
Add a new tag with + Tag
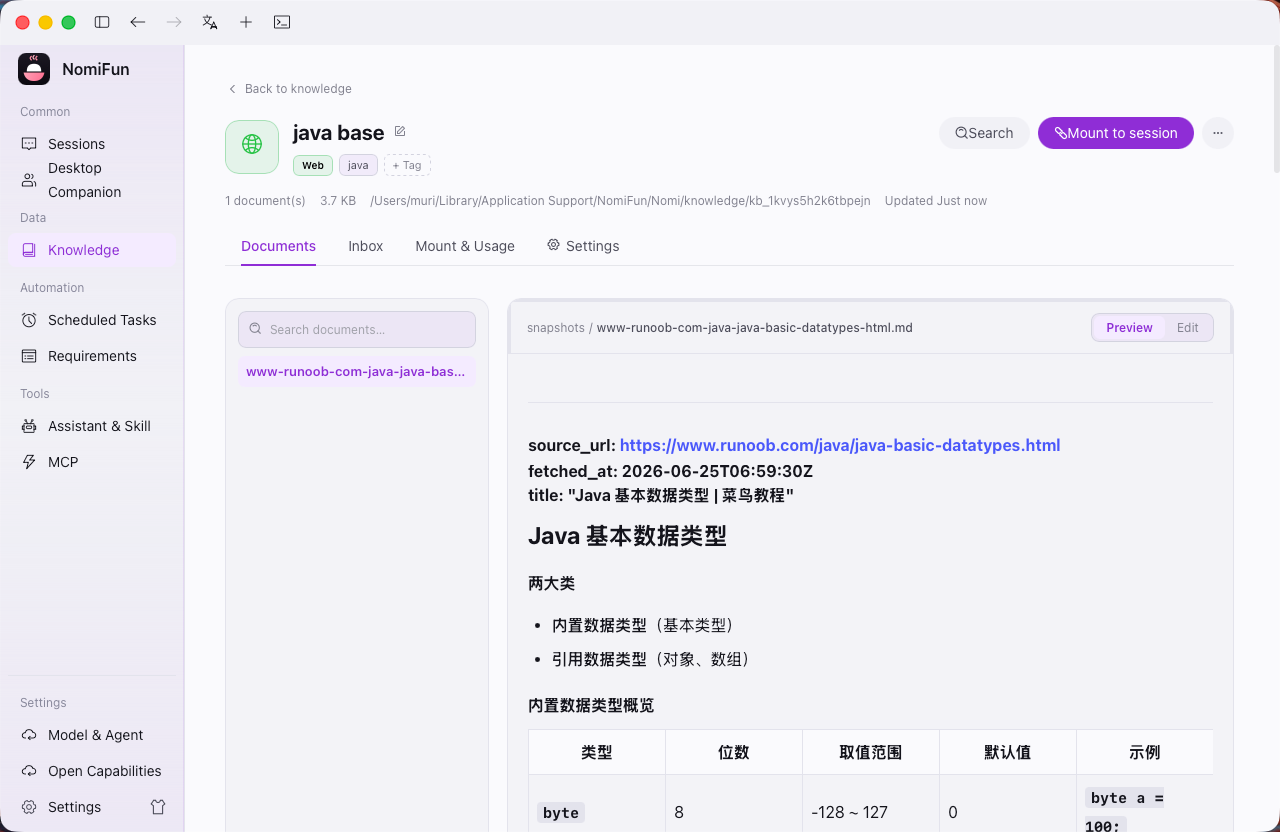407,165
